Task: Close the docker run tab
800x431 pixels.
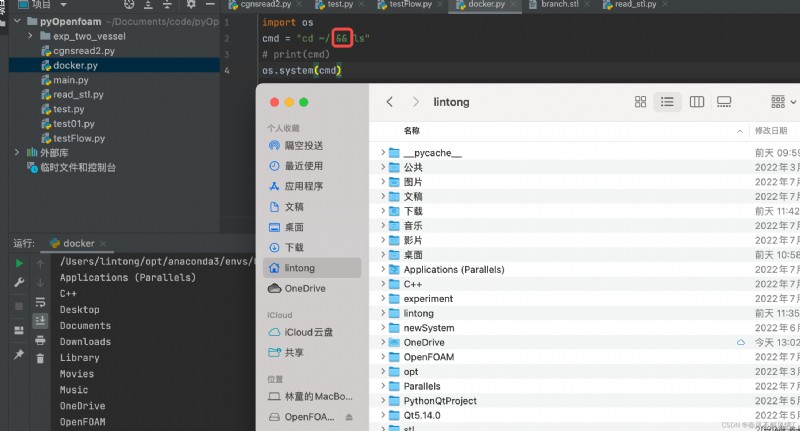Action: click(x=103, y=244)
